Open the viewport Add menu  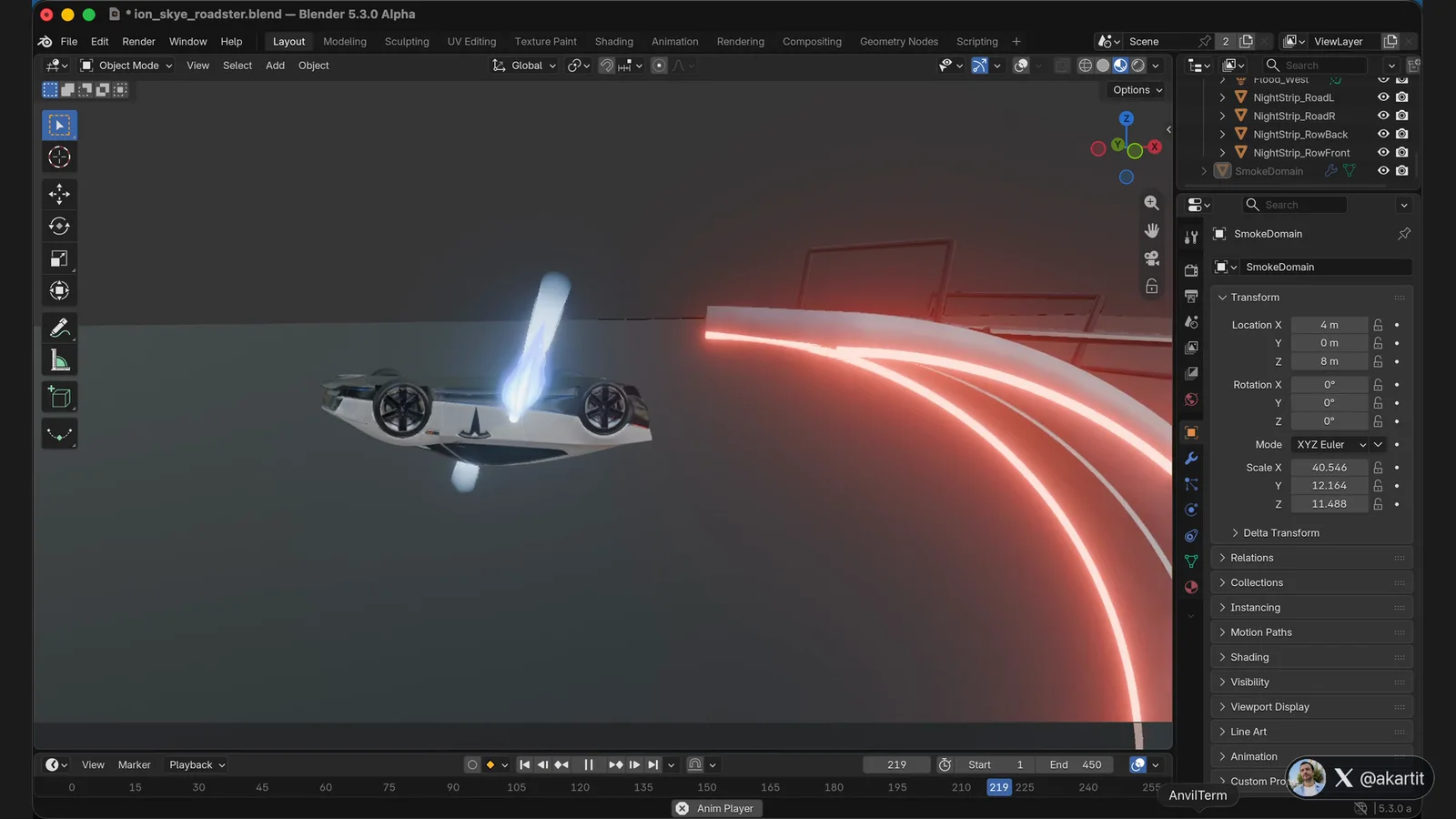point(275,66)
